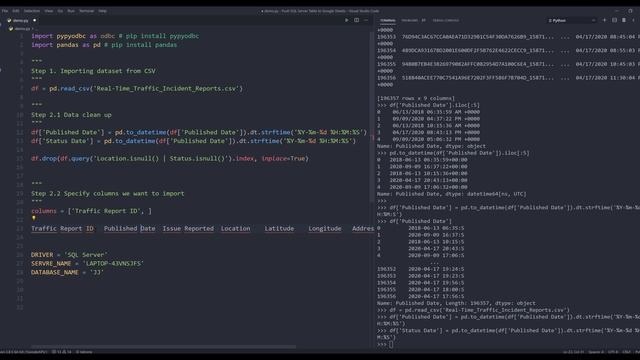Click the DRIVER = 'SQL Server' line
This screenshot has width=640, height=360.
coord(69,255)
